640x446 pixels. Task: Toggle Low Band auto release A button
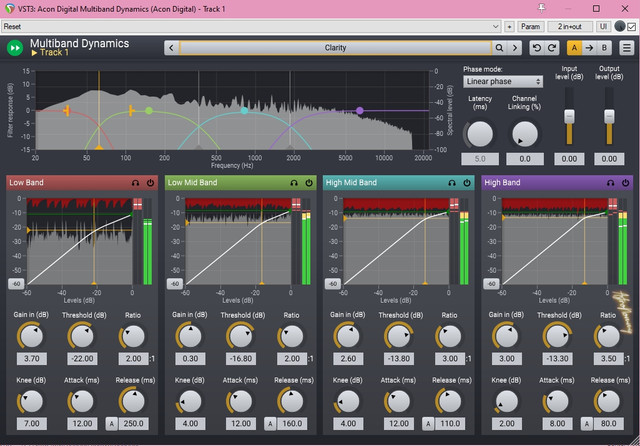click(x=111, y=424)
